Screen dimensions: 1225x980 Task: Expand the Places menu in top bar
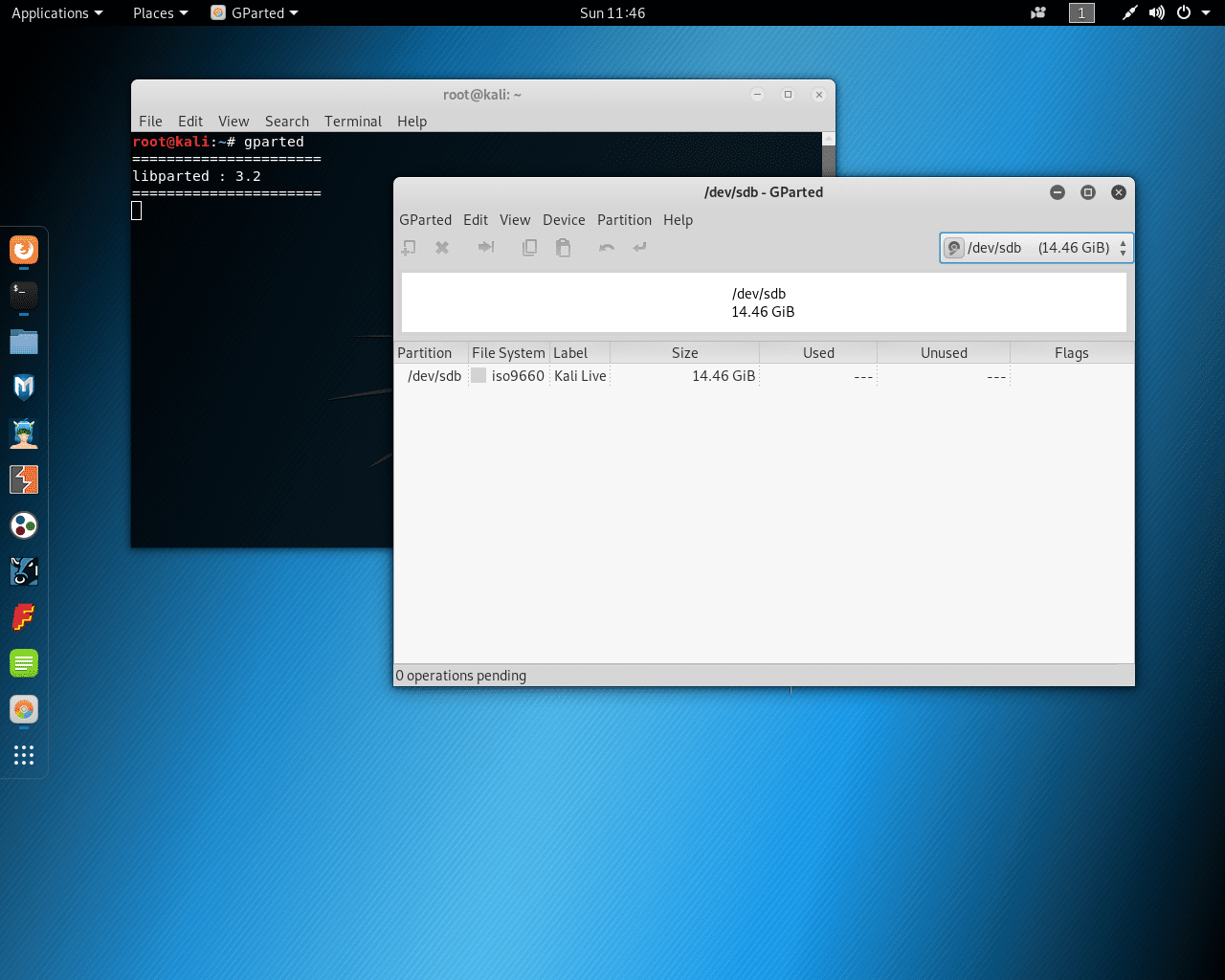[160, 13]
